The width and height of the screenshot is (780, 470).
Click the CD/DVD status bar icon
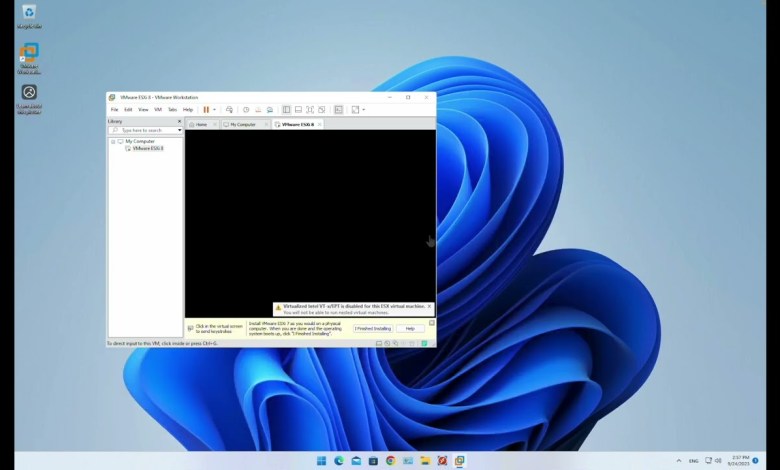point(387,344)
